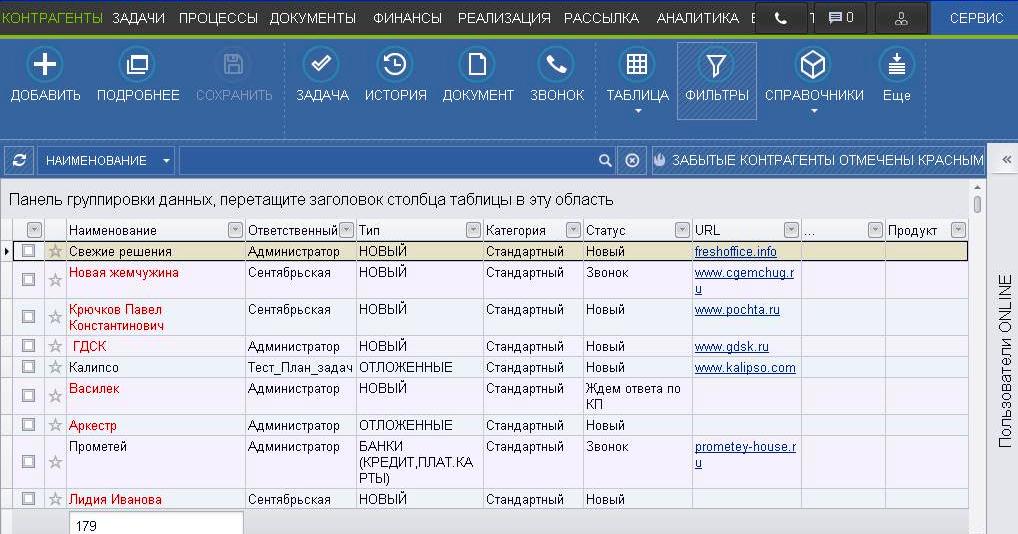The width and height of the screenshot is (1018, 534).
Task: Open the www.cgemchug.ru link
Action: coord(744,280)
